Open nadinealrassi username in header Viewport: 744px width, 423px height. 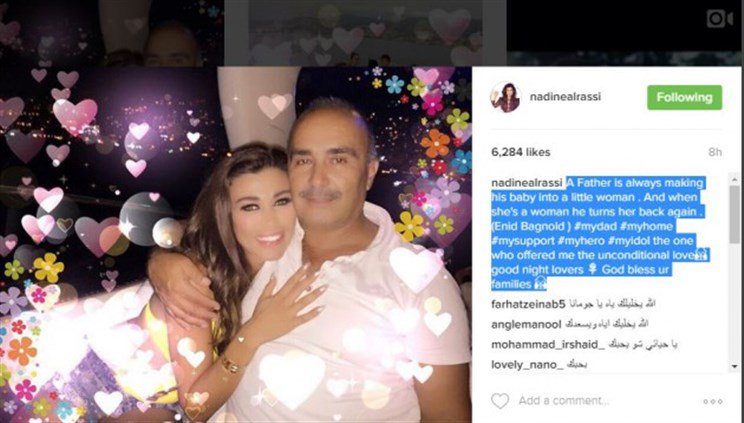[x=565, y=97]
